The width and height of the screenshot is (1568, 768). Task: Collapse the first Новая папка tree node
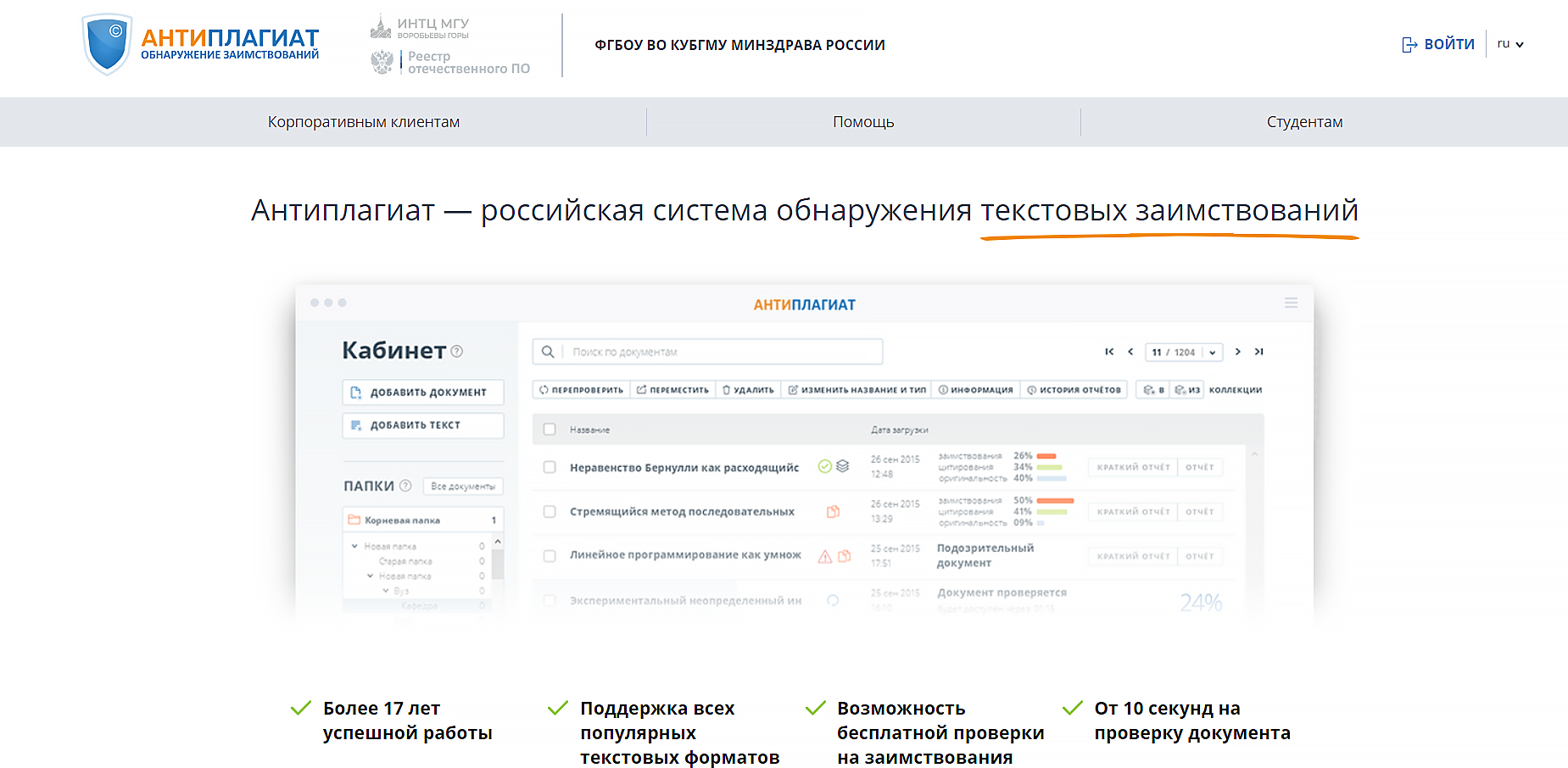pos(354,546)
